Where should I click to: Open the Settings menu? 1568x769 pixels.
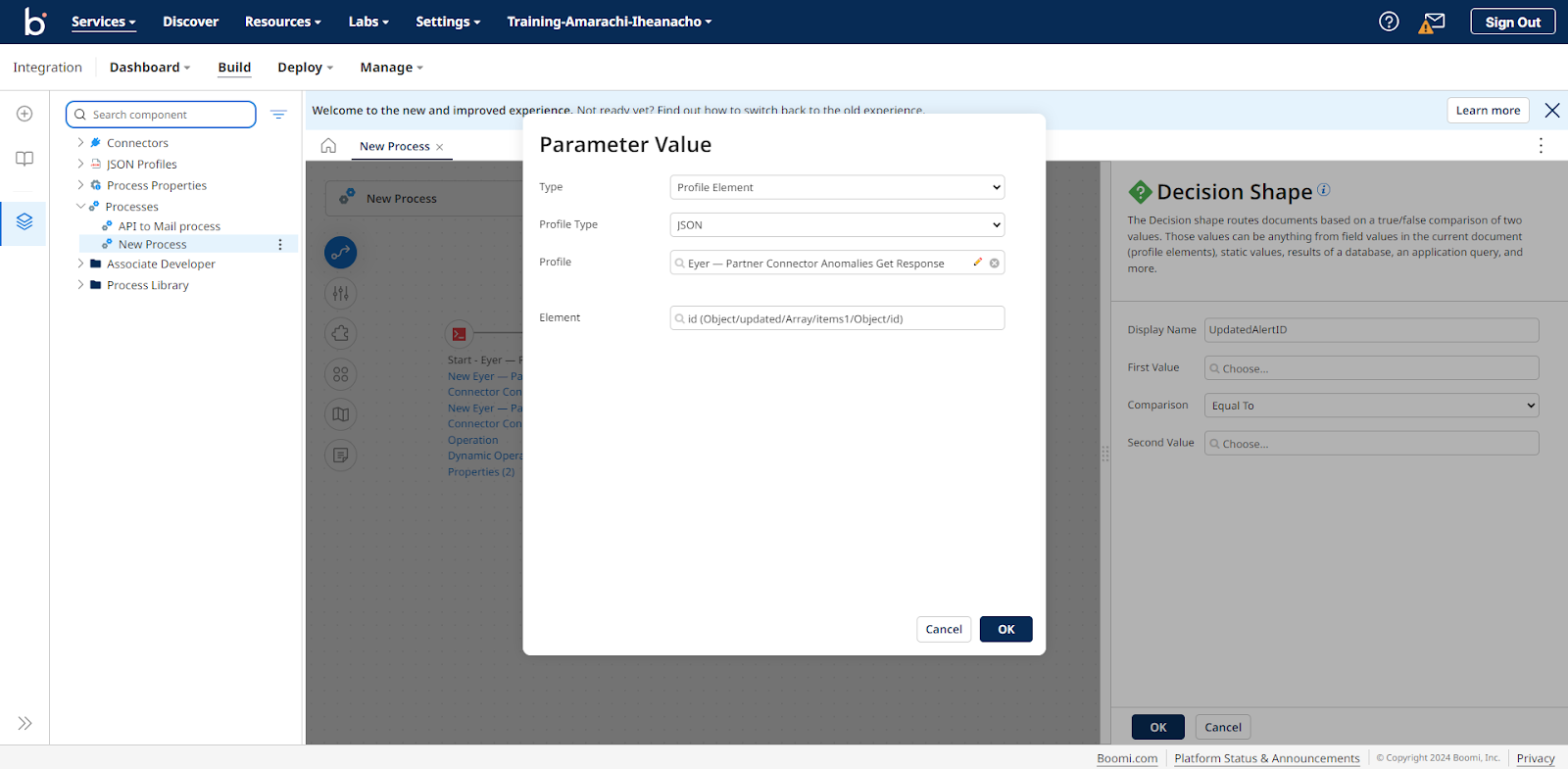[448, 22]
